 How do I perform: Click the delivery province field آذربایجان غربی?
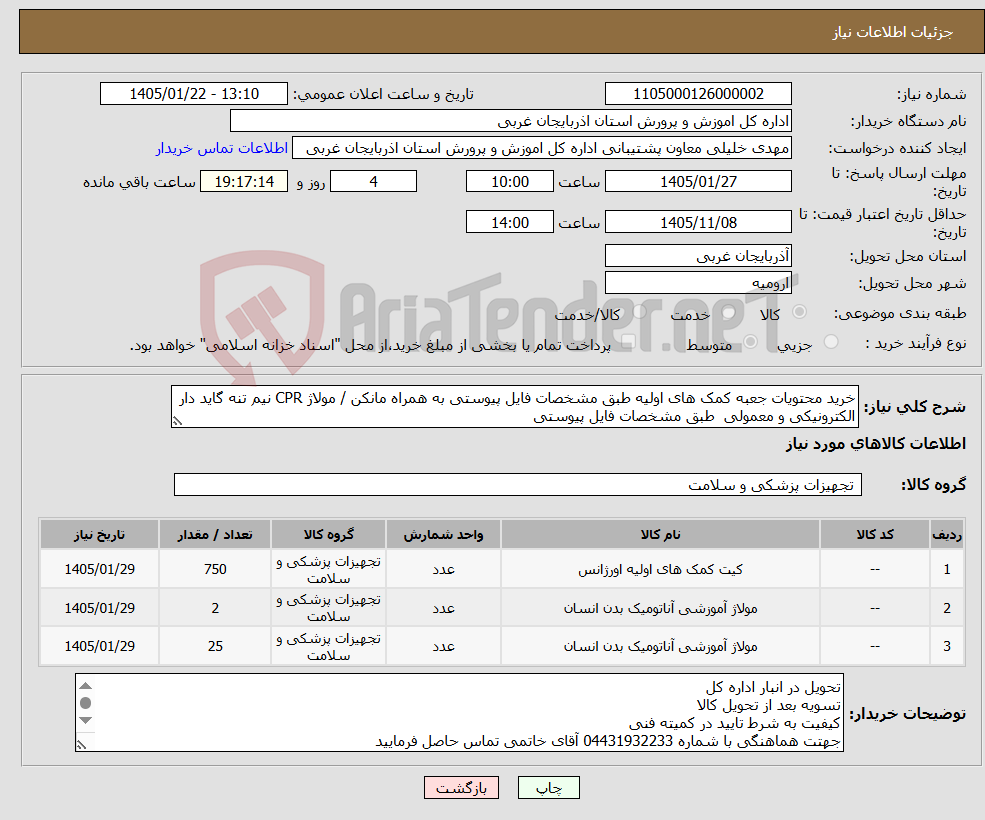[x=698, y=256]
